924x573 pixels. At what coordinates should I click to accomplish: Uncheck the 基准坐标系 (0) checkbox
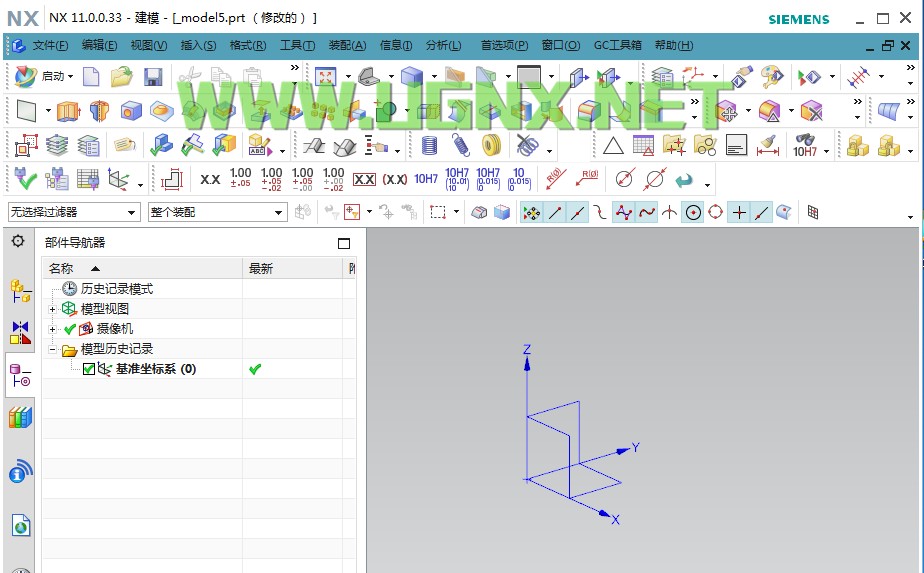(x=89, y=369)
